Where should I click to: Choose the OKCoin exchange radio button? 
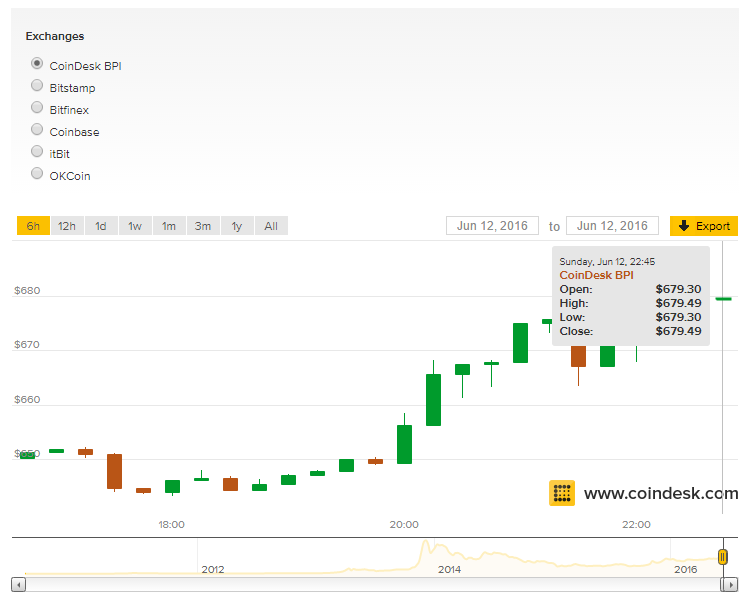37,173
